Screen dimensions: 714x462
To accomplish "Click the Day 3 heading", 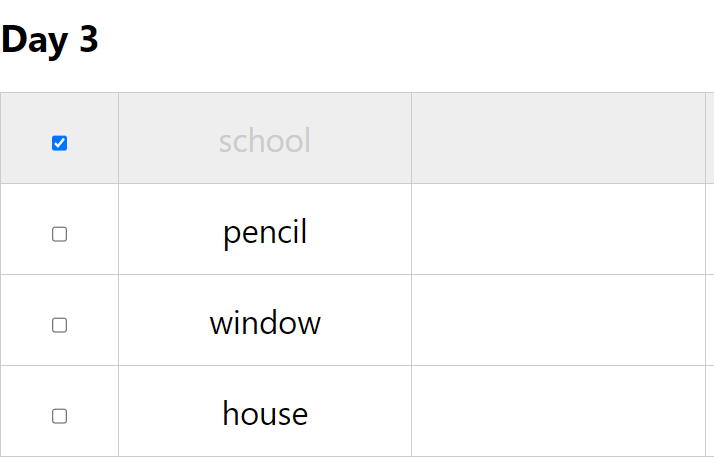I will [x=50, y=40].
